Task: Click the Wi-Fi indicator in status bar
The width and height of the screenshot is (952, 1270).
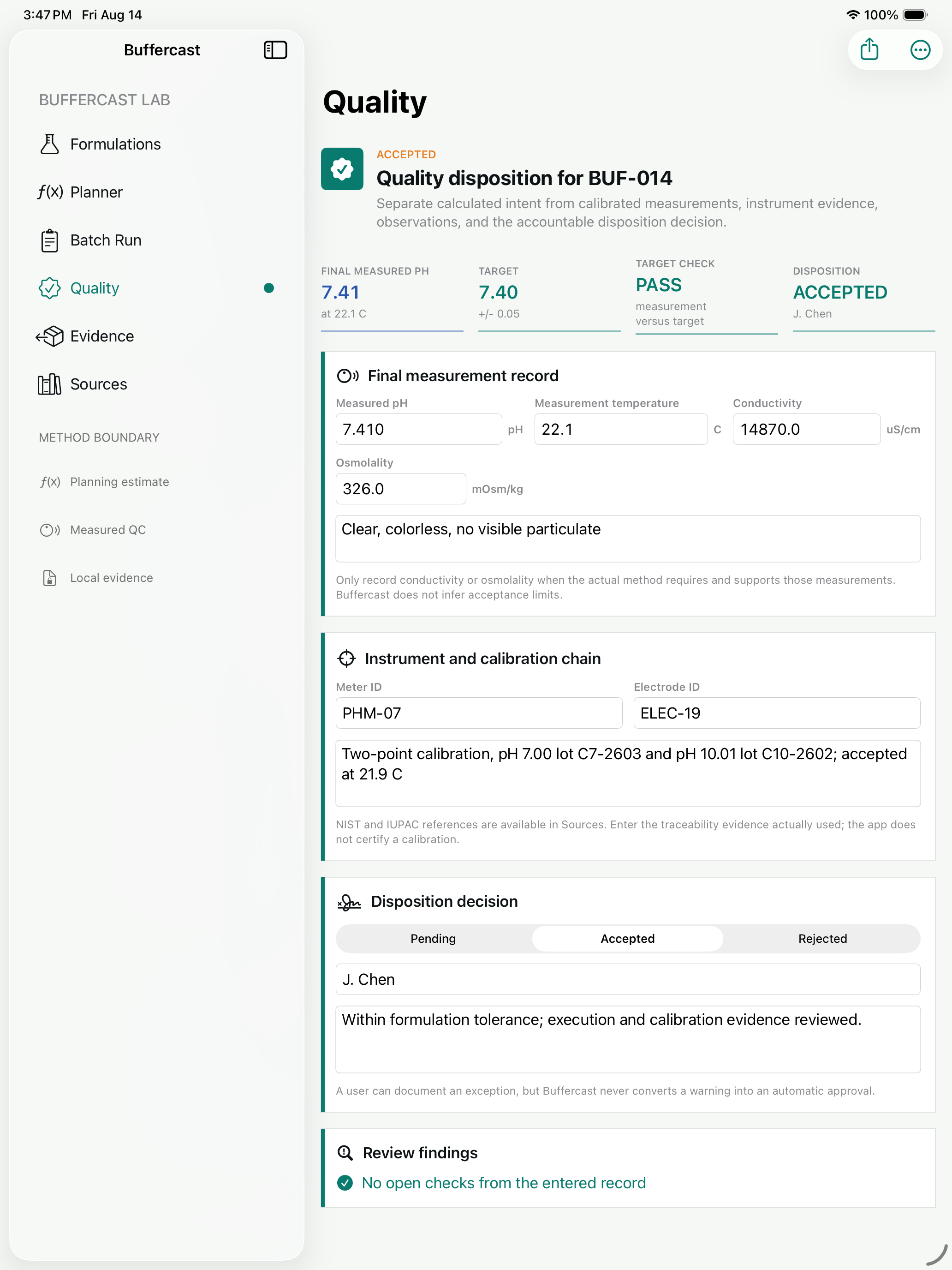Action: pyautogui.click(x=853, y=15)
